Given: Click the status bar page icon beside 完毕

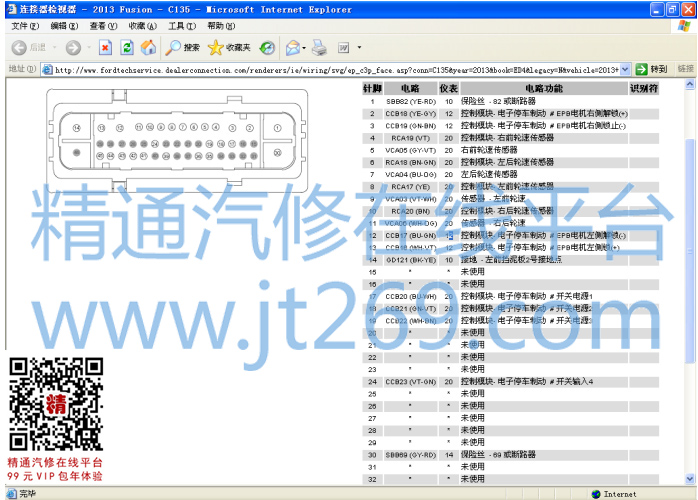Looking at the screenshot, I should [x=12, y=493].
